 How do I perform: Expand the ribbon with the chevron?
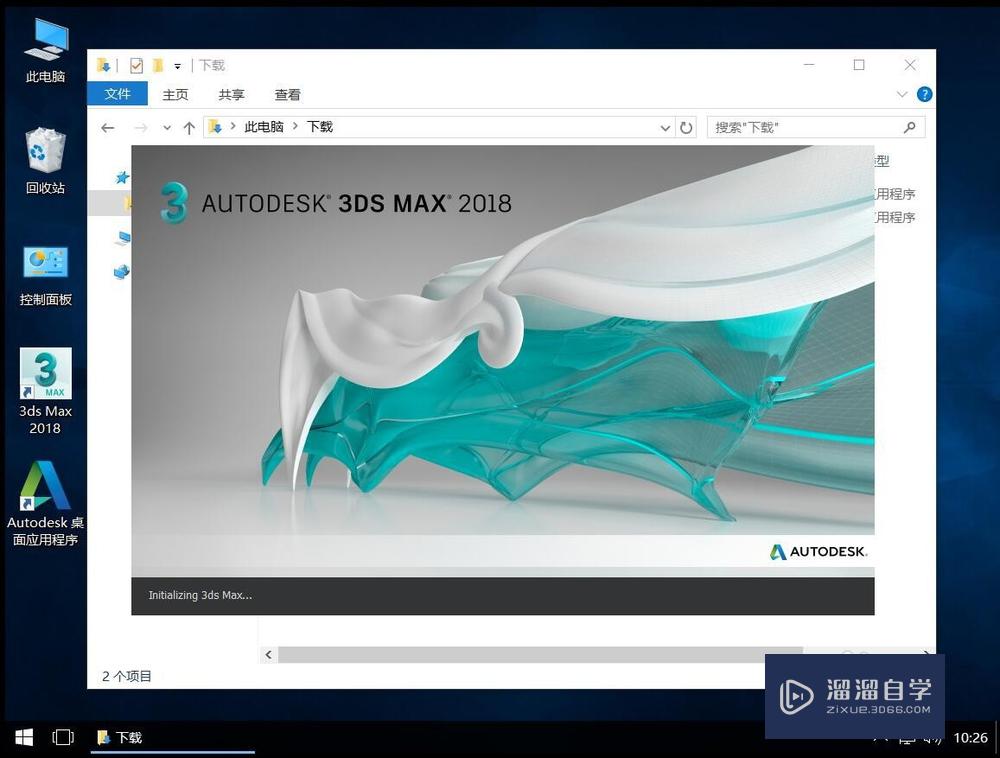[902, 94]
